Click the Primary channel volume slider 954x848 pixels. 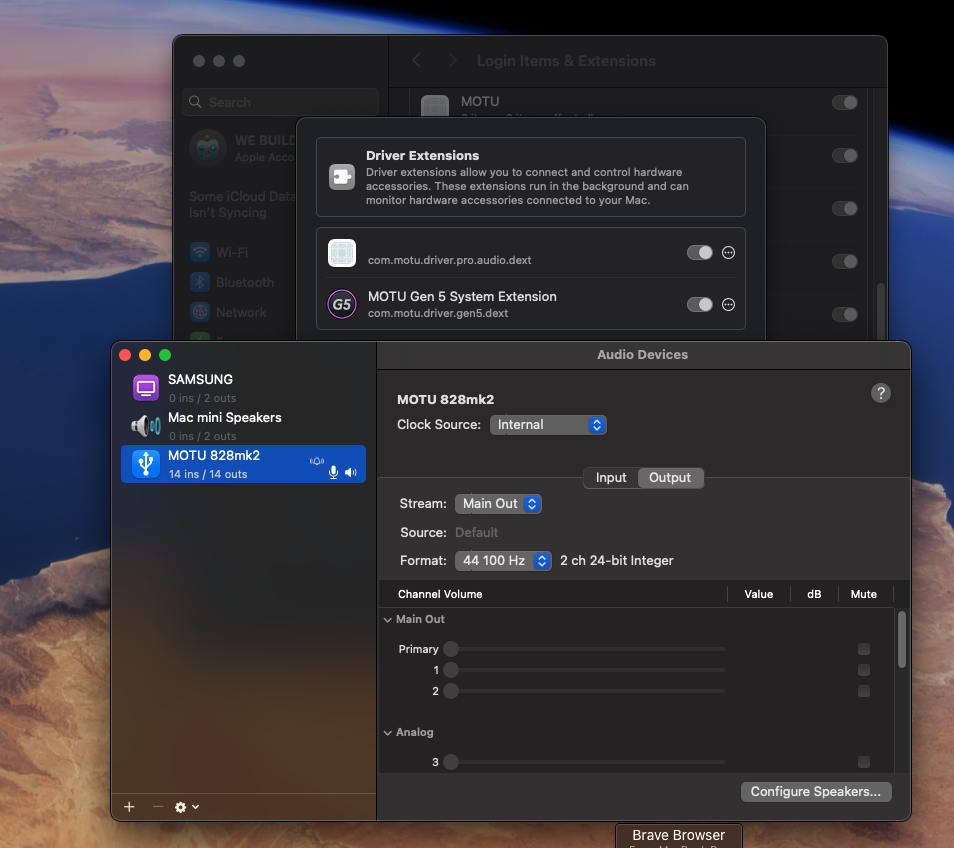tap(584, 649)
